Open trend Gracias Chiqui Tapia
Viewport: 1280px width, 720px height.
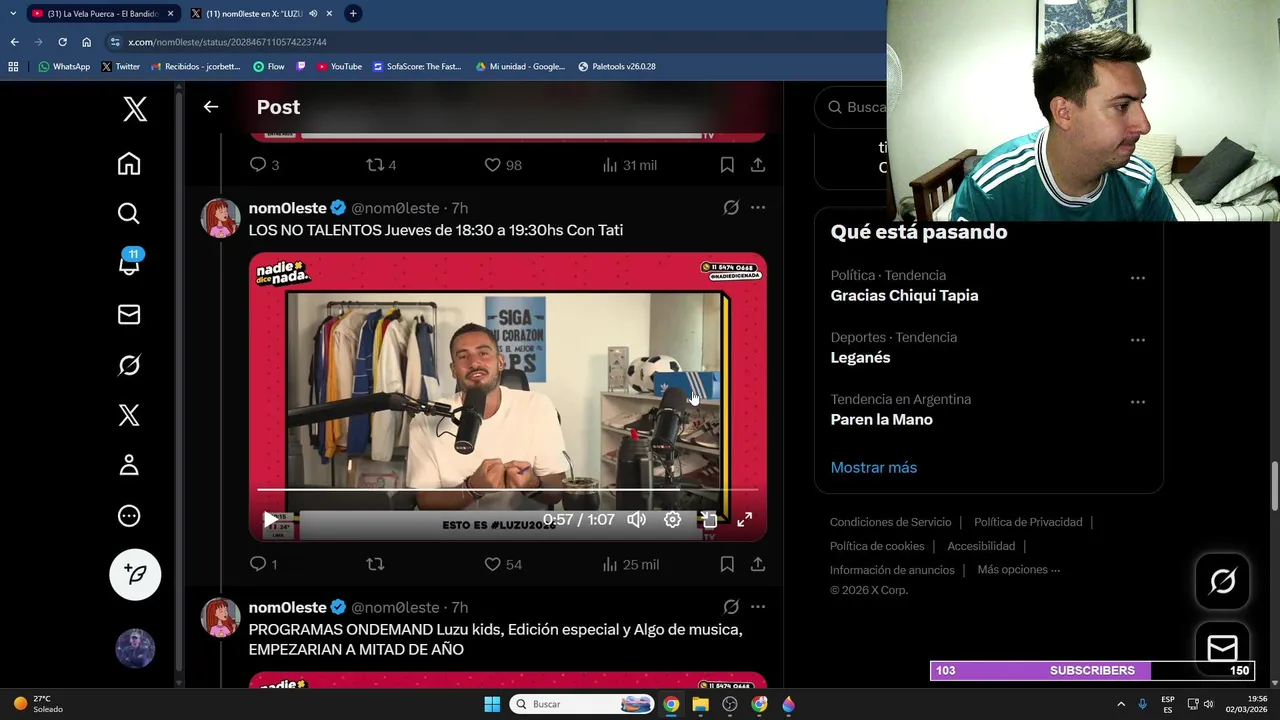pyautogui.click(x=904, y=296)
